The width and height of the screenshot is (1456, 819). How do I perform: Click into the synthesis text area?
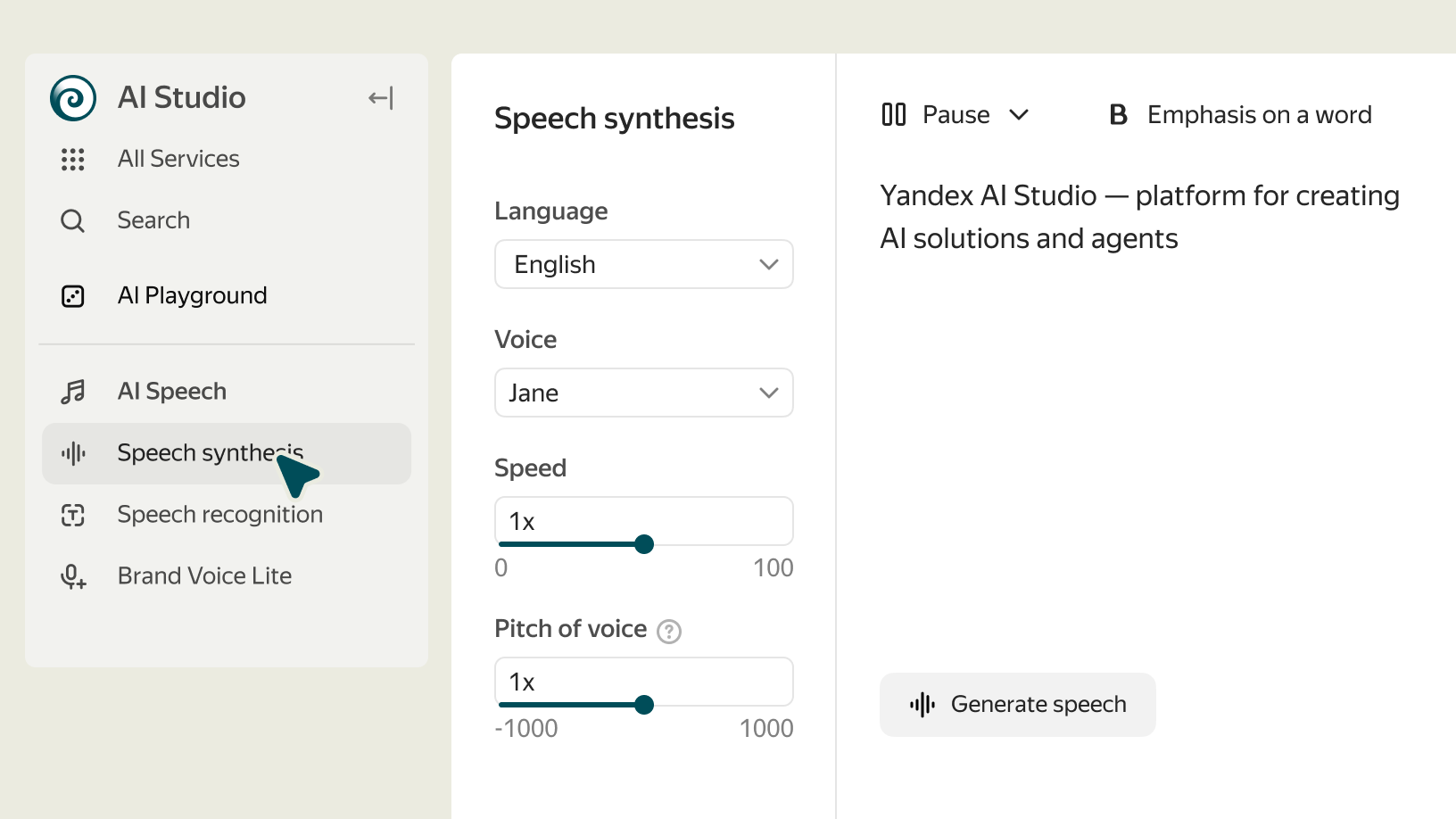tap(1142, 401)
